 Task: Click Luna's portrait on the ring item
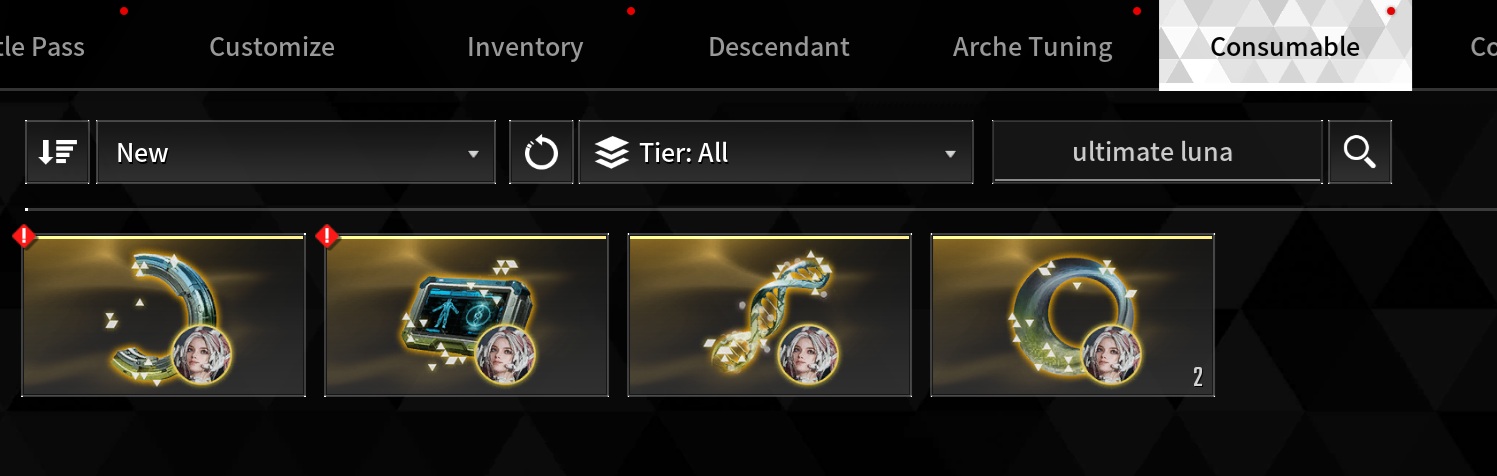[x=1112, y=353]
